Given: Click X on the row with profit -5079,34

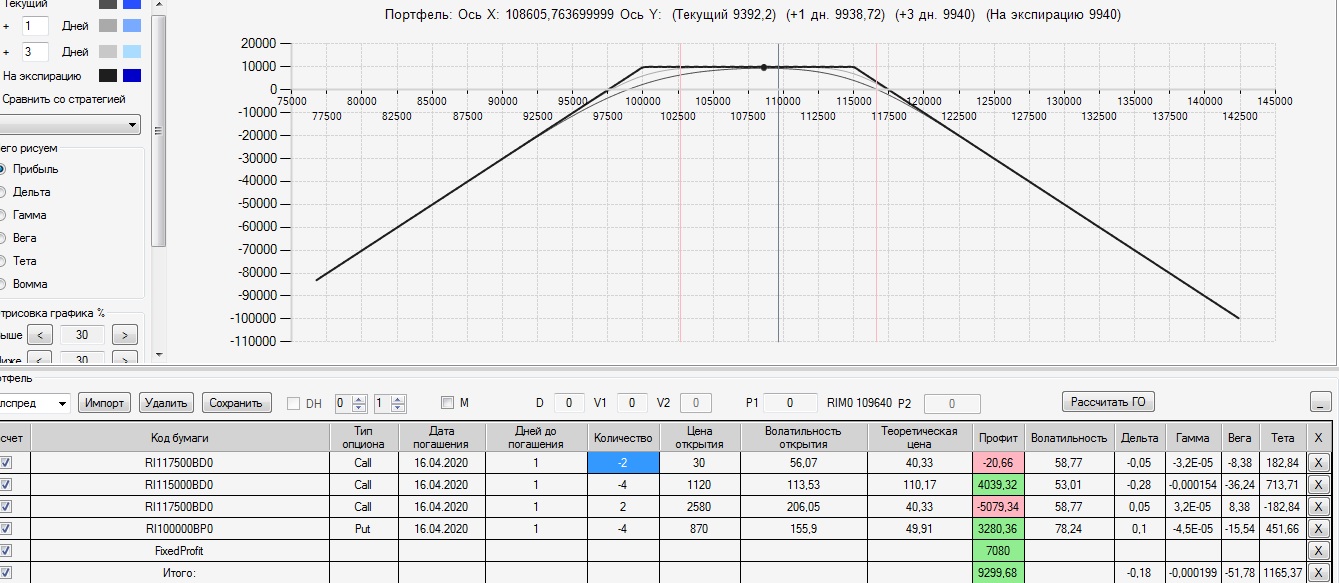Looking at the screenshot, I should 1321,507.
